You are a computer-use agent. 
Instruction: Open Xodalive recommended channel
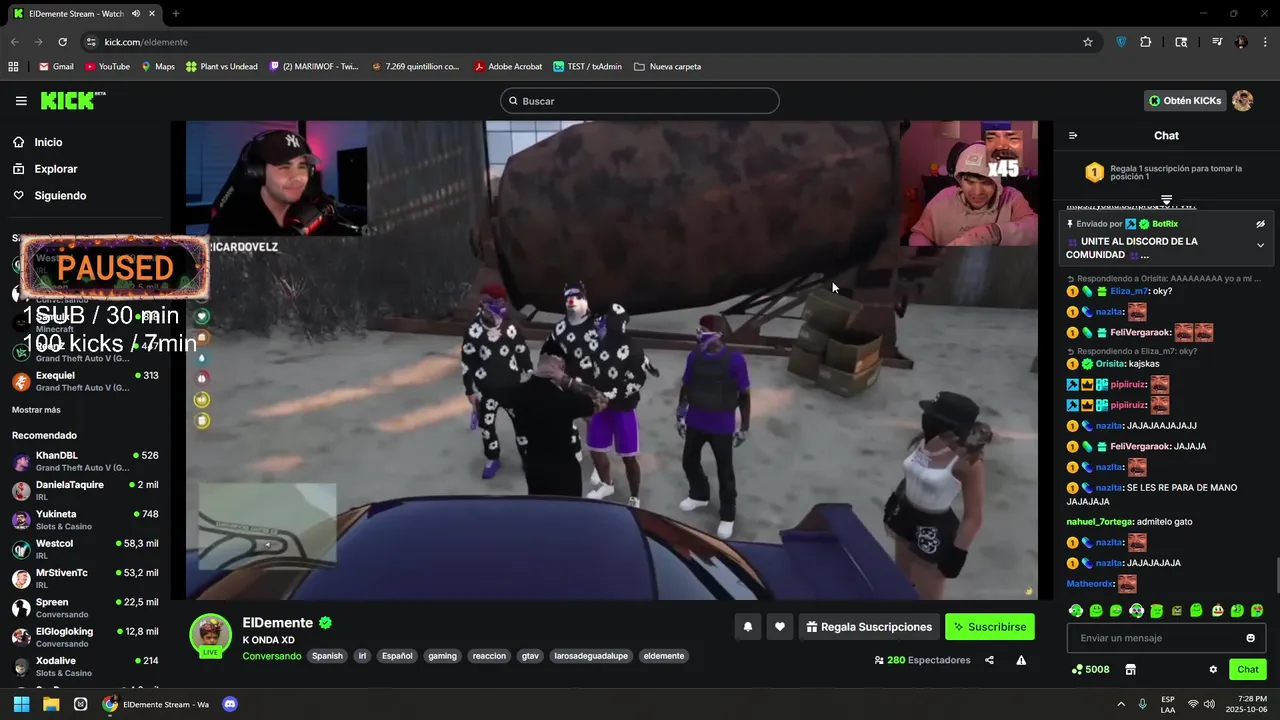85,666
